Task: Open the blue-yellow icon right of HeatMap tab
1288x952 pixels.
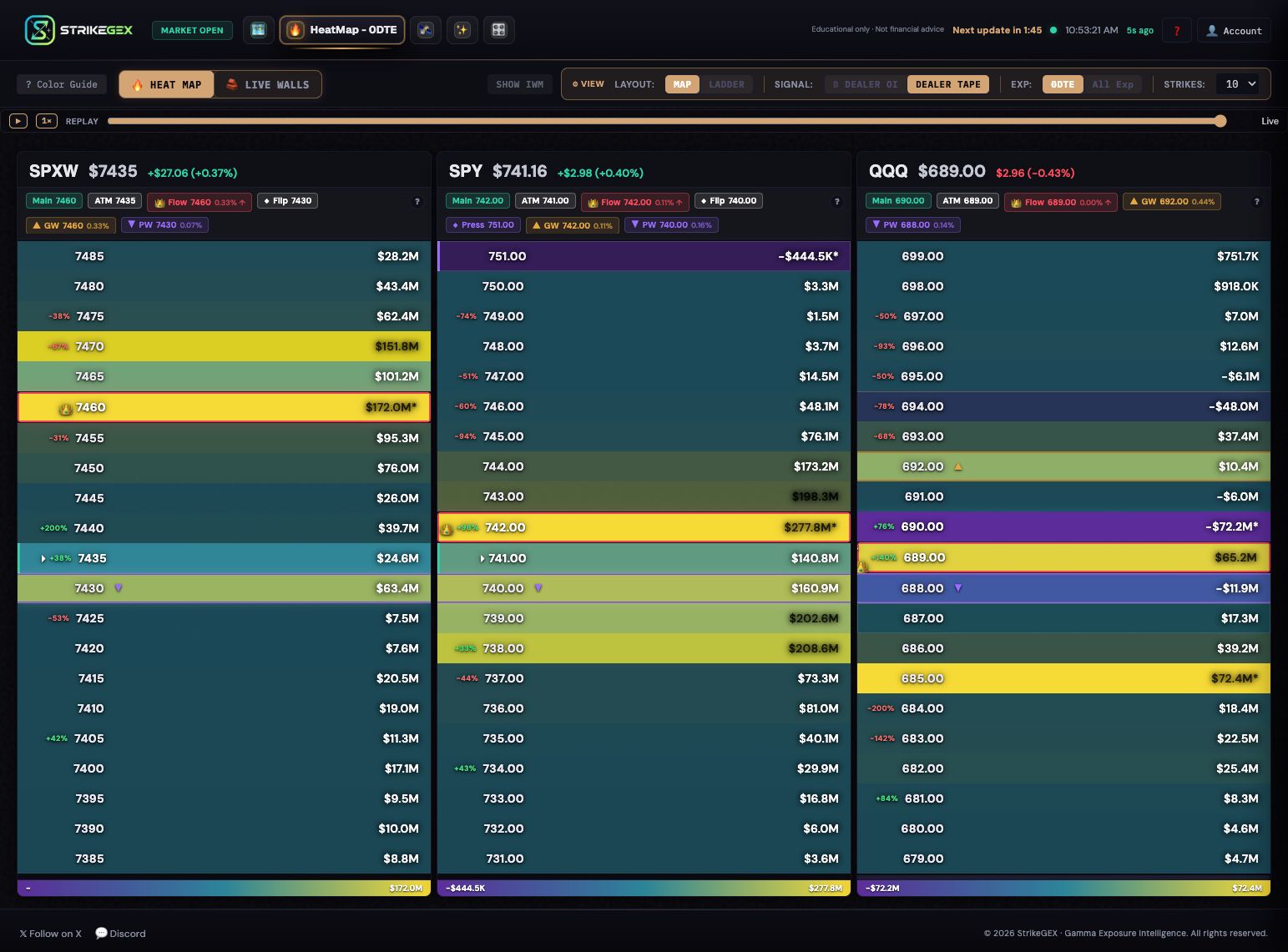Action: pos(426,30)
